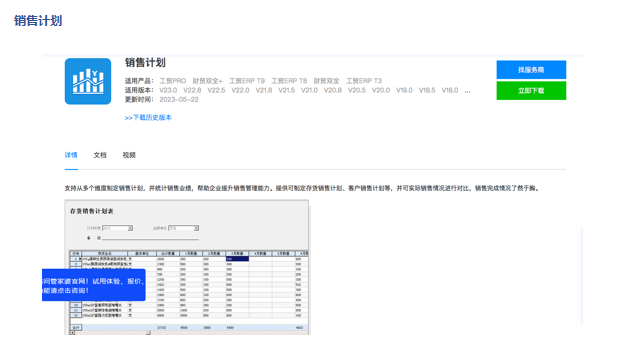Click the blue 销售计划 bar chart app icon
Viewport: 640px width, 360px height.
pos(88,81)
